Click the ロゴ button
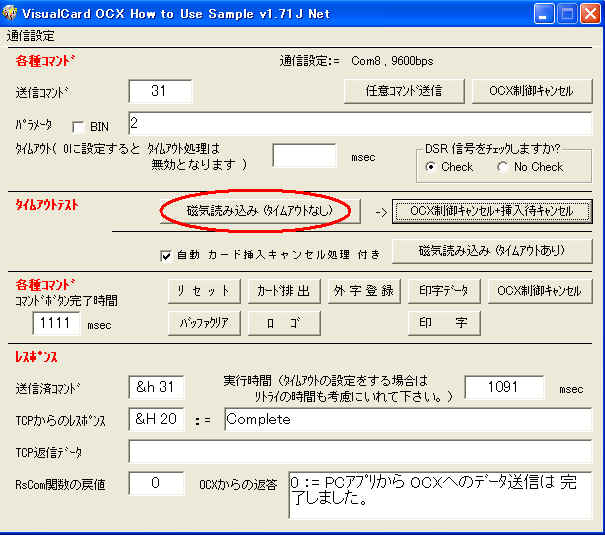This screenshot has width=605, height=536. pos(284,323)
